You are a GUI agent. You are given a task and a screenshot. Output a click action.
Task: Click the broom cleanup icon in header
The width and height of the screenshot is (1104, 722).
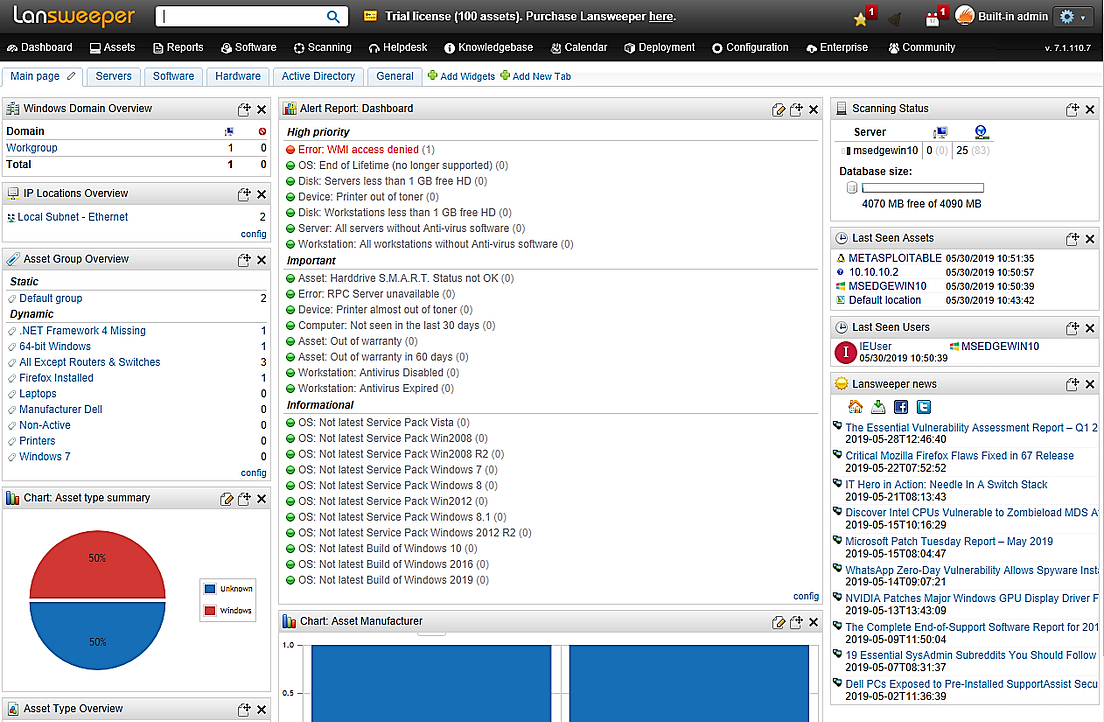click(895, 18)
